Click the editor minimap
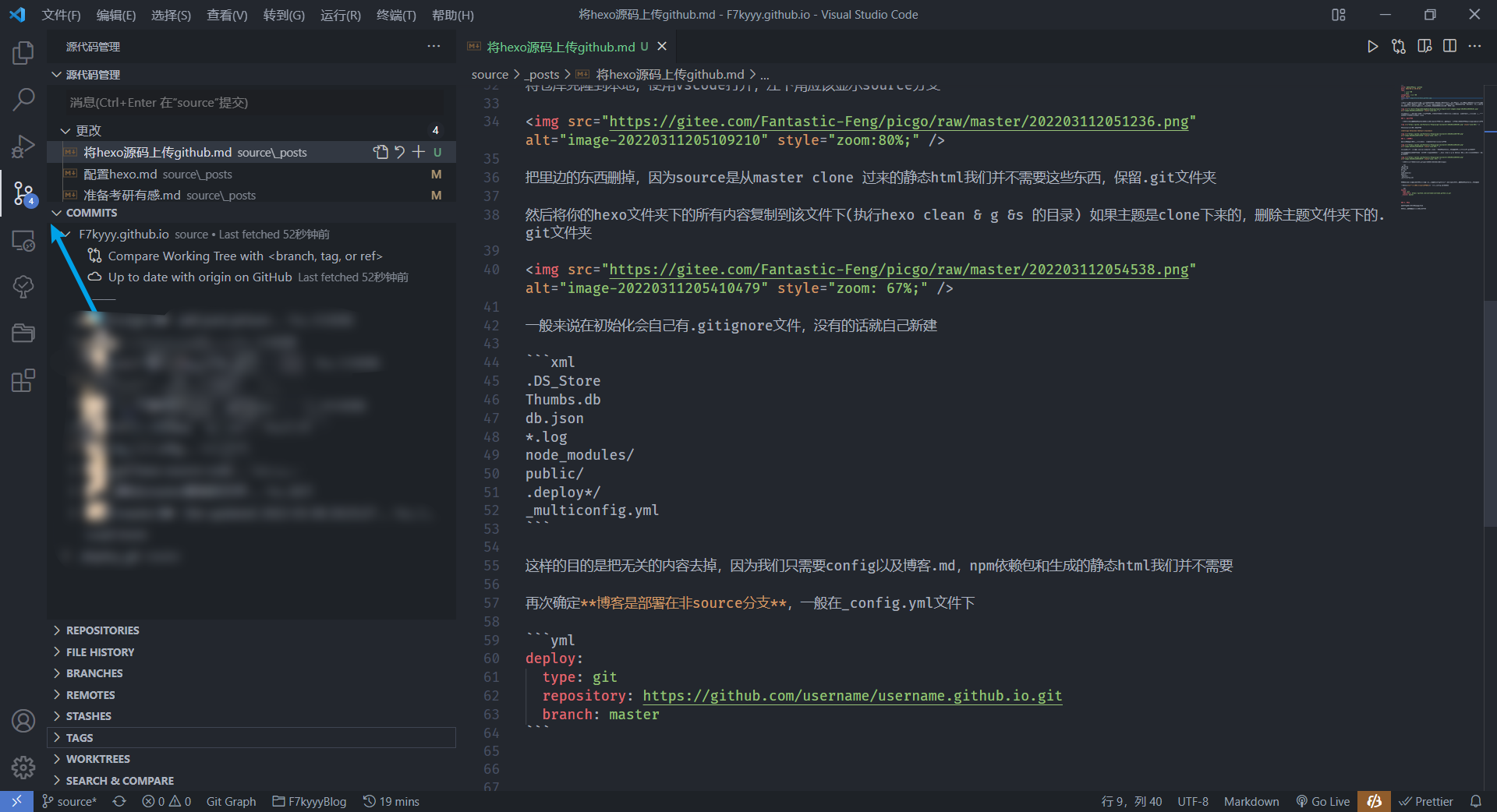Image resolution: width=1497 pixels, height=812 pixels. point(1441,148)
